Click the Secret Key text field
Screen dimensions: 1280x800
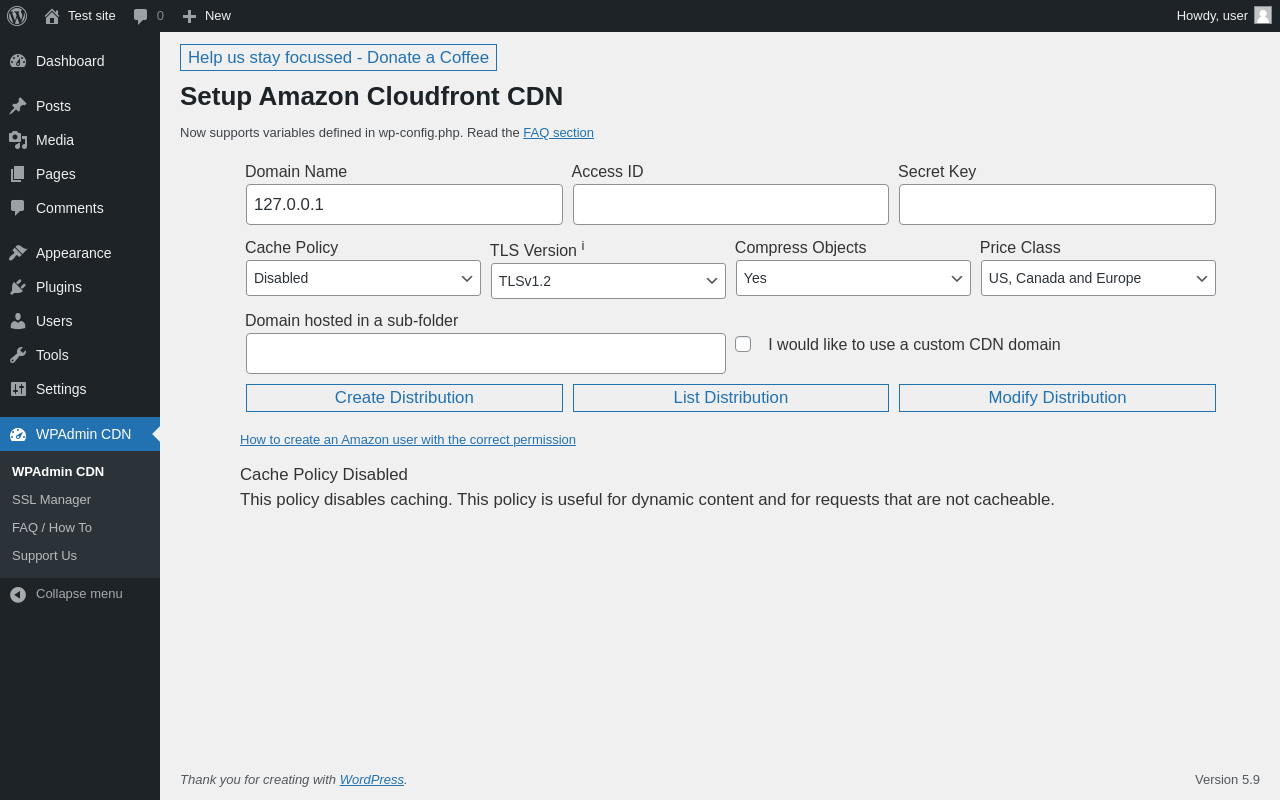1057,204
